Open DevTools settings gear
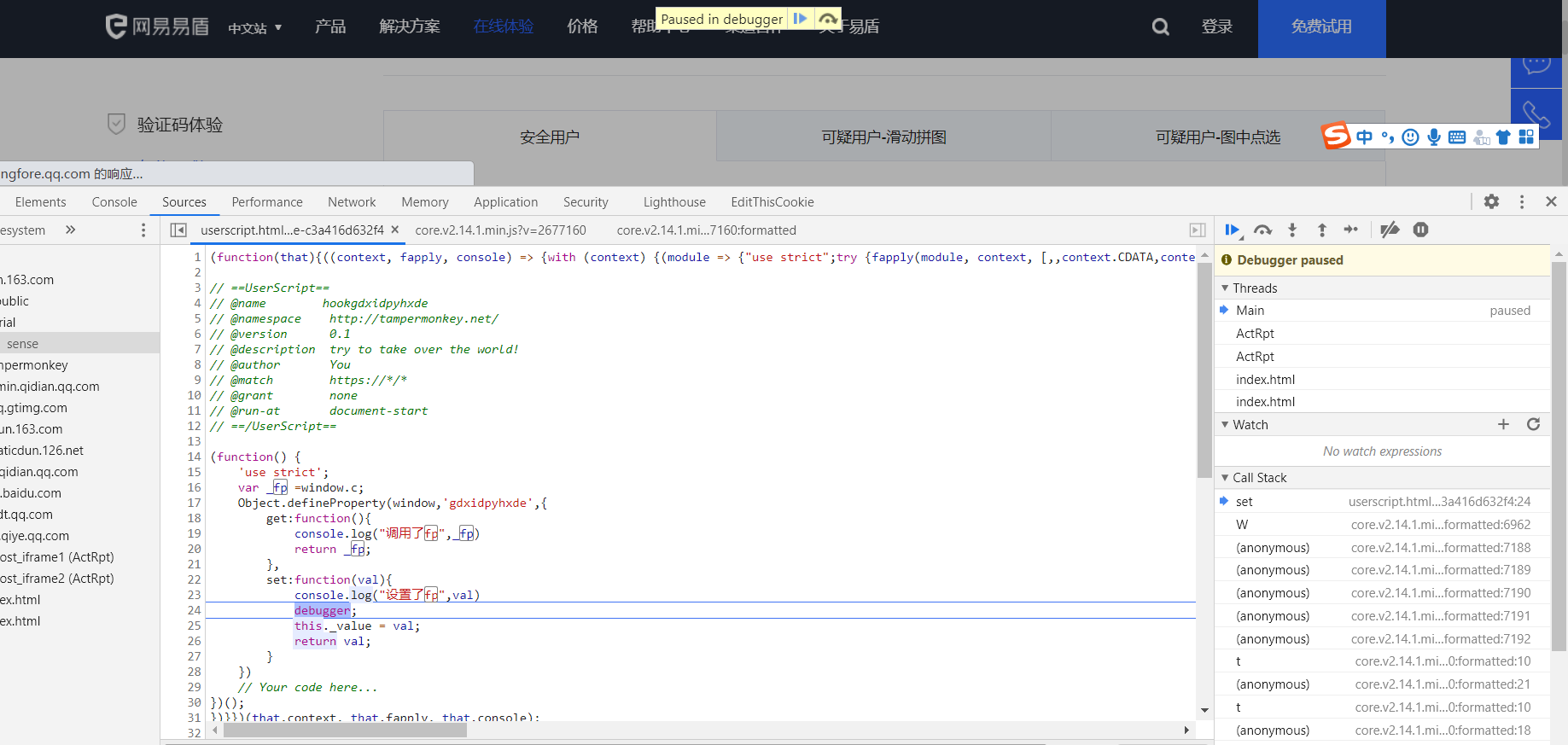 pos(1491,201)
